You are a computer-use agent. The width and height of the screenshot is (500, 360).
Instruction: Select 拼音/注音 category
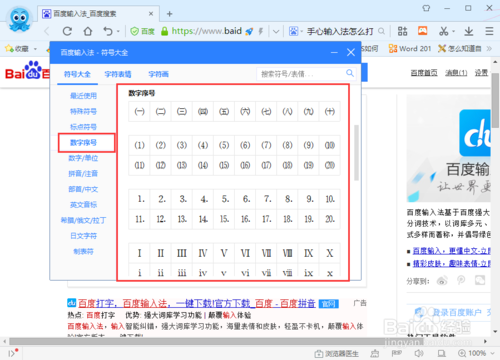pos(83,174)
